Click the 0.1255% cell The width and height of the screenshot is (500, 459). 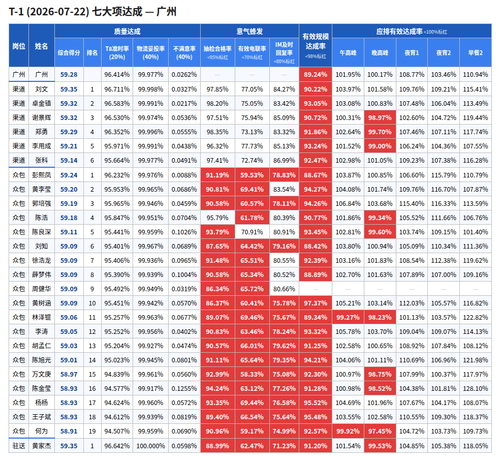coord(184,388)
